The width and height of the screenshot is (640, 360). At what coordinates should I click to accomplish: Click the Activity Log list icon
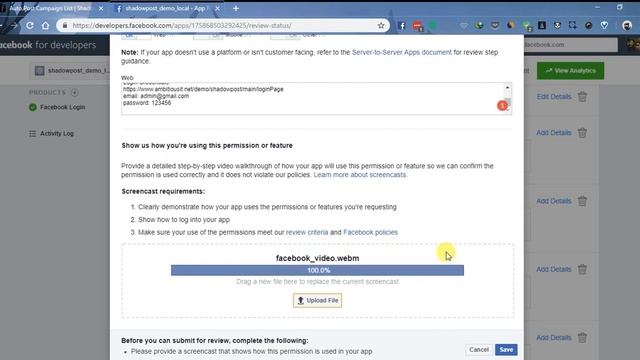tap(33, 133)
